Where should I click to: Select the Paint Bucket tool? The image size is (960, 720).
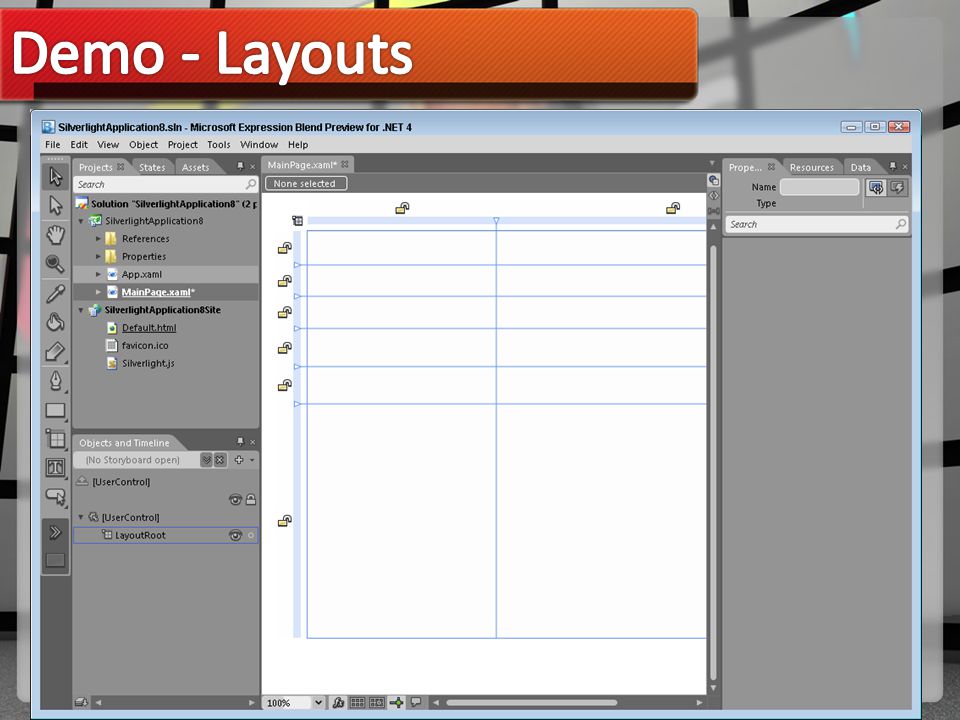click(56, 323)
